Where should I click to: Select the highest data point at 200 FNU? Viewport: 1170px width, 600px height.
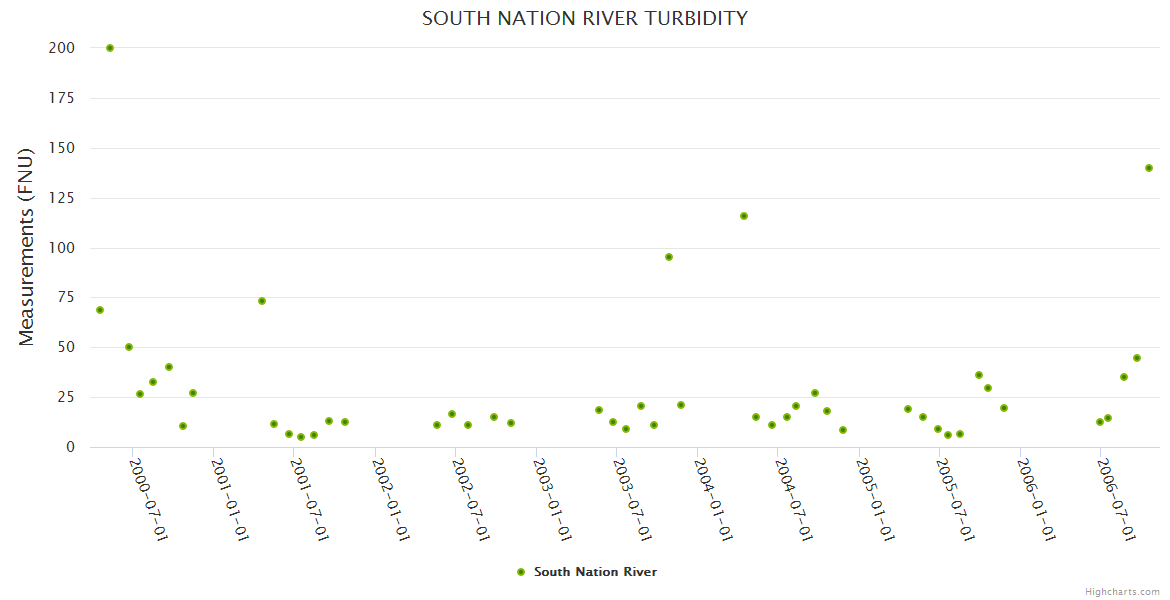tap(110, 48)
